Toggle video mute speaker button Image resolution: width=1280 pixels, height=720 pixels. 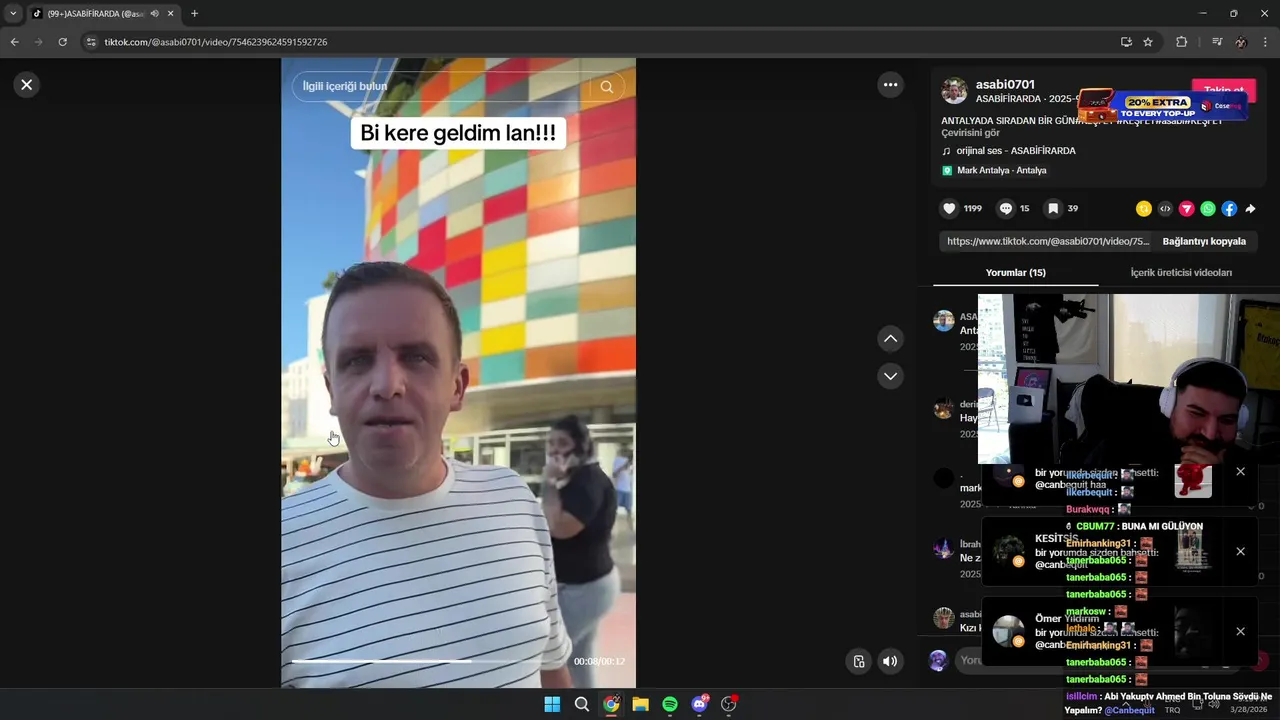[x=890, y=661]
